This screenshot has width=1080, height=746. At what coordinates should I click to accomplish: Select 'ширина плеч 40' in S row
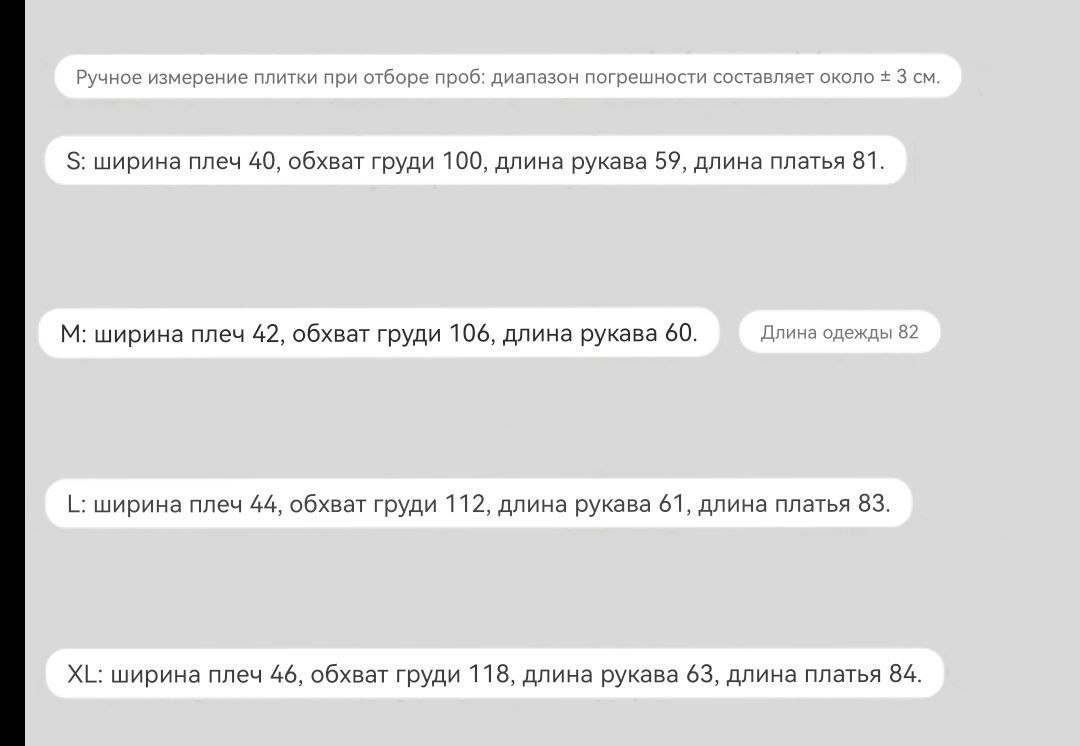pos(184,162)
